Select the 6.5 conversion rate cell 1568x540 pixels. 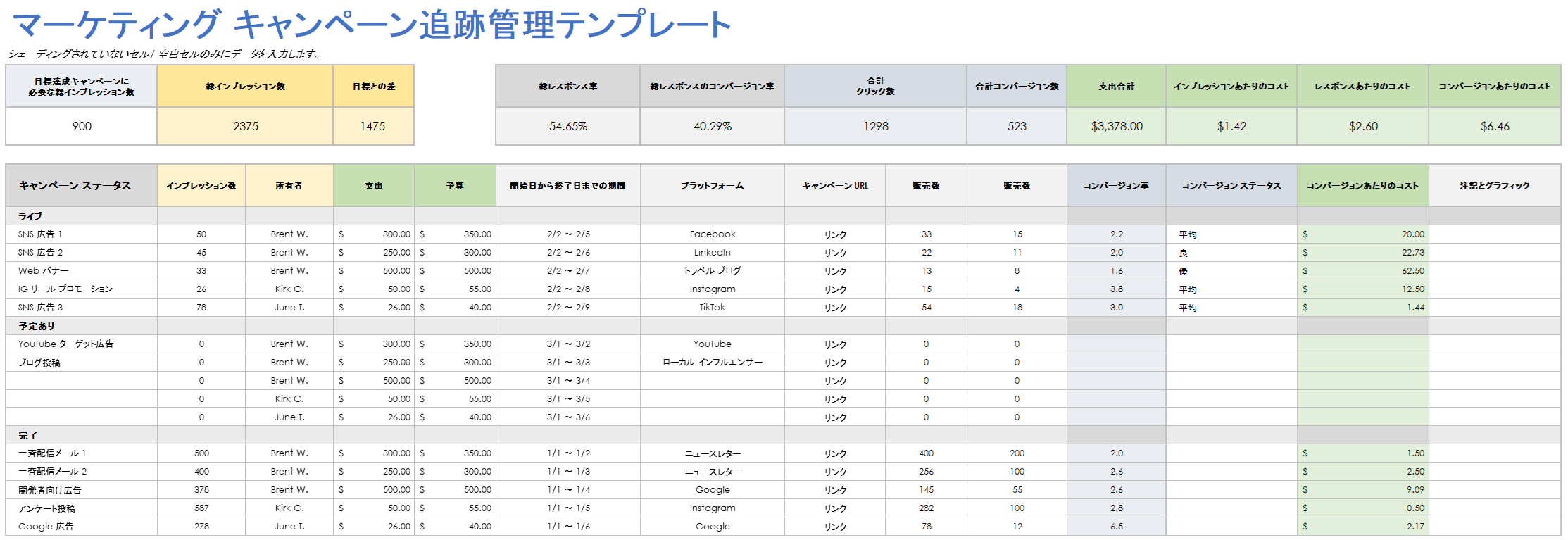pyautogui.click(x=1117, y=527)
